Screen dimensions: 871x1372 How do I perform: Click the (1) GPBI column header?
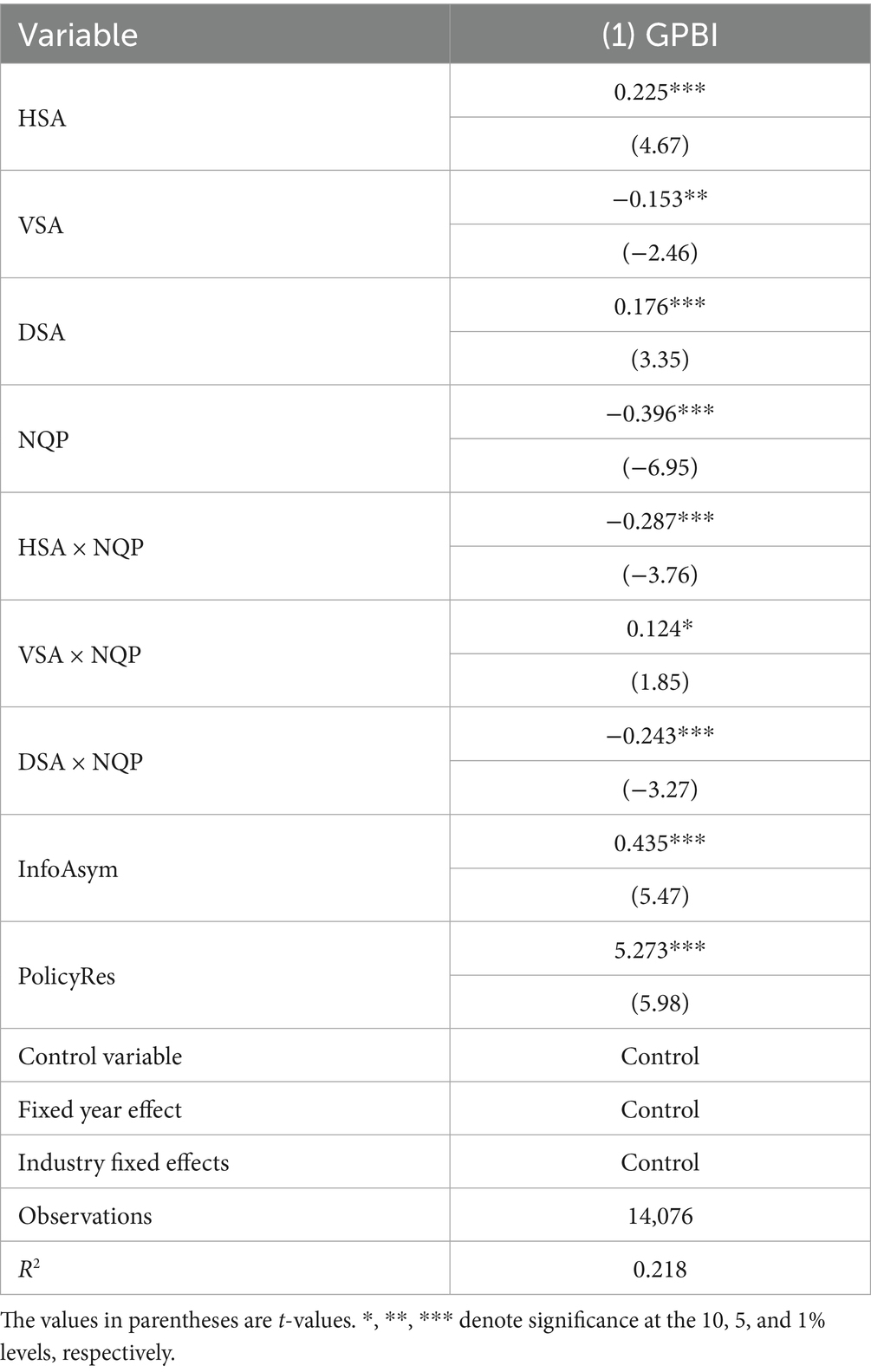point(660,35)
